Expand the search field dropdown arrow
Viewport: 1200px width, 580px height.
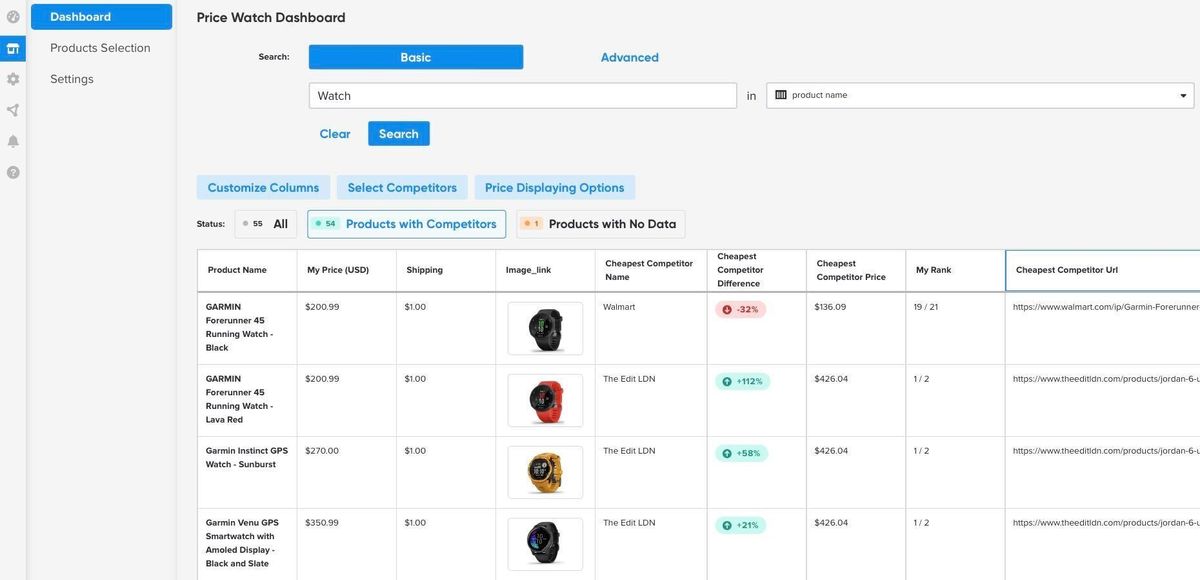(x=1183, y=96)
